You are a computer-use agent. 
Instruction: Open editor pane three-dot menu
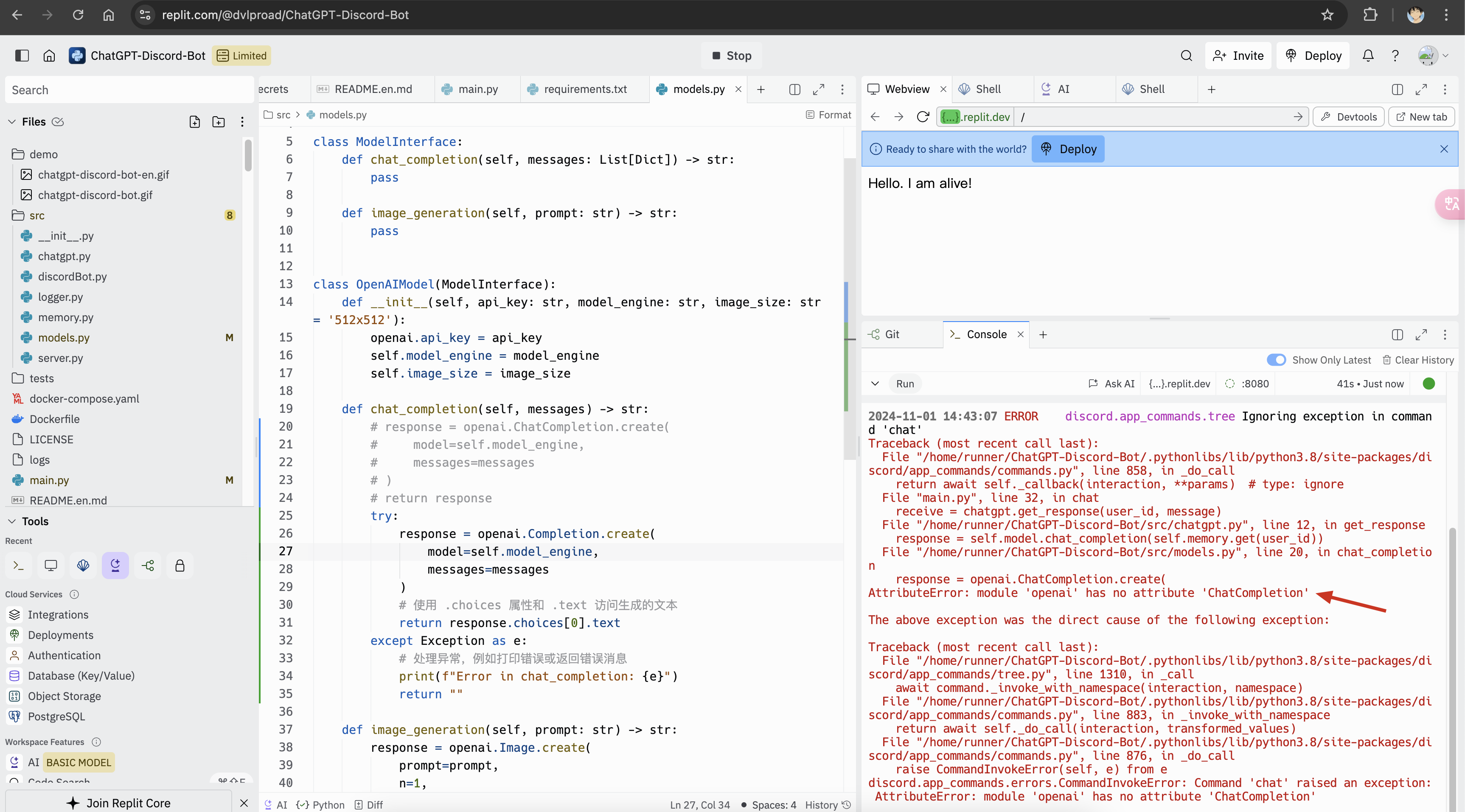click(842, 89)
